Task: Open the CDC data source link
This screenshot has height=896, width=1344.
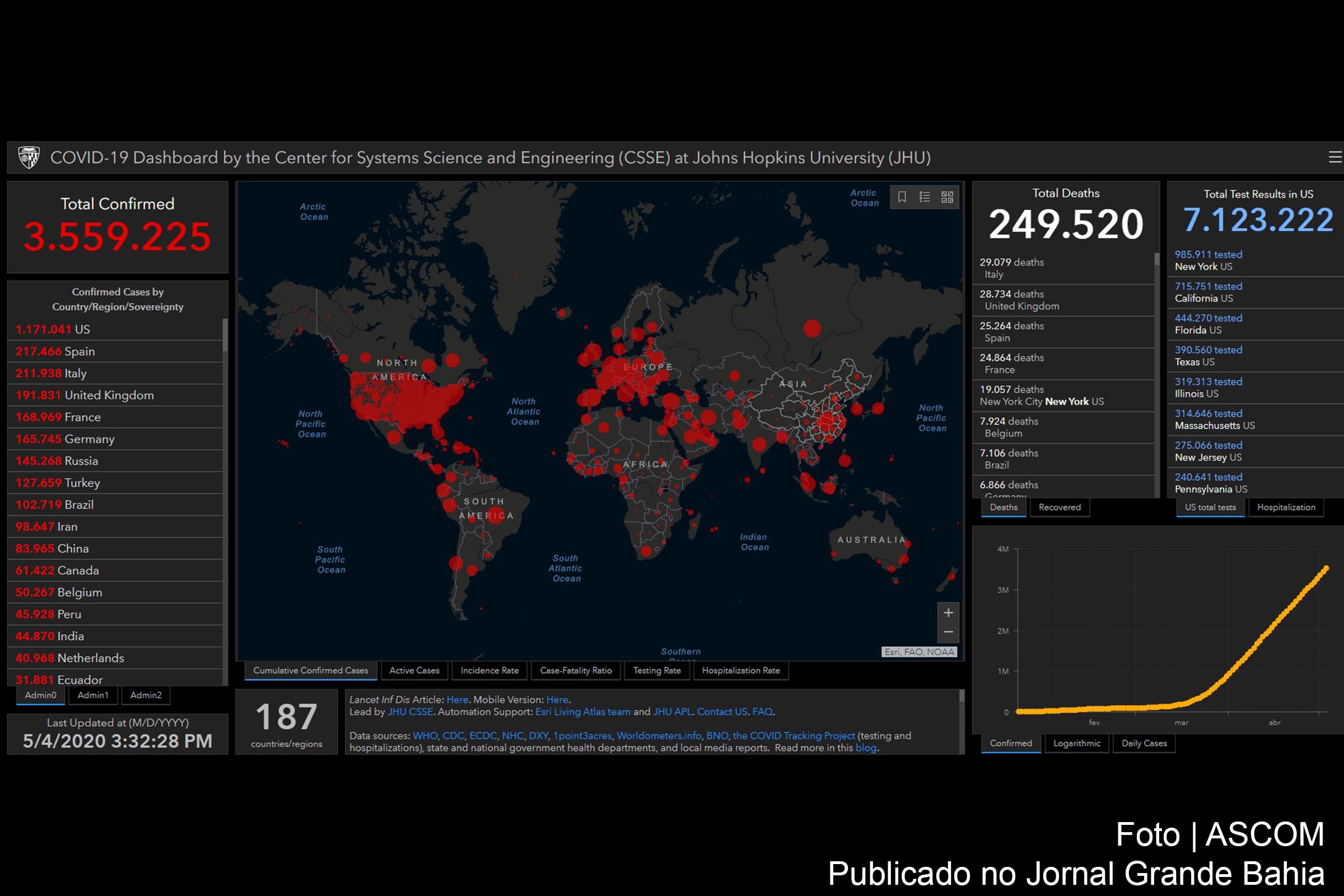Action: [453, 735]
